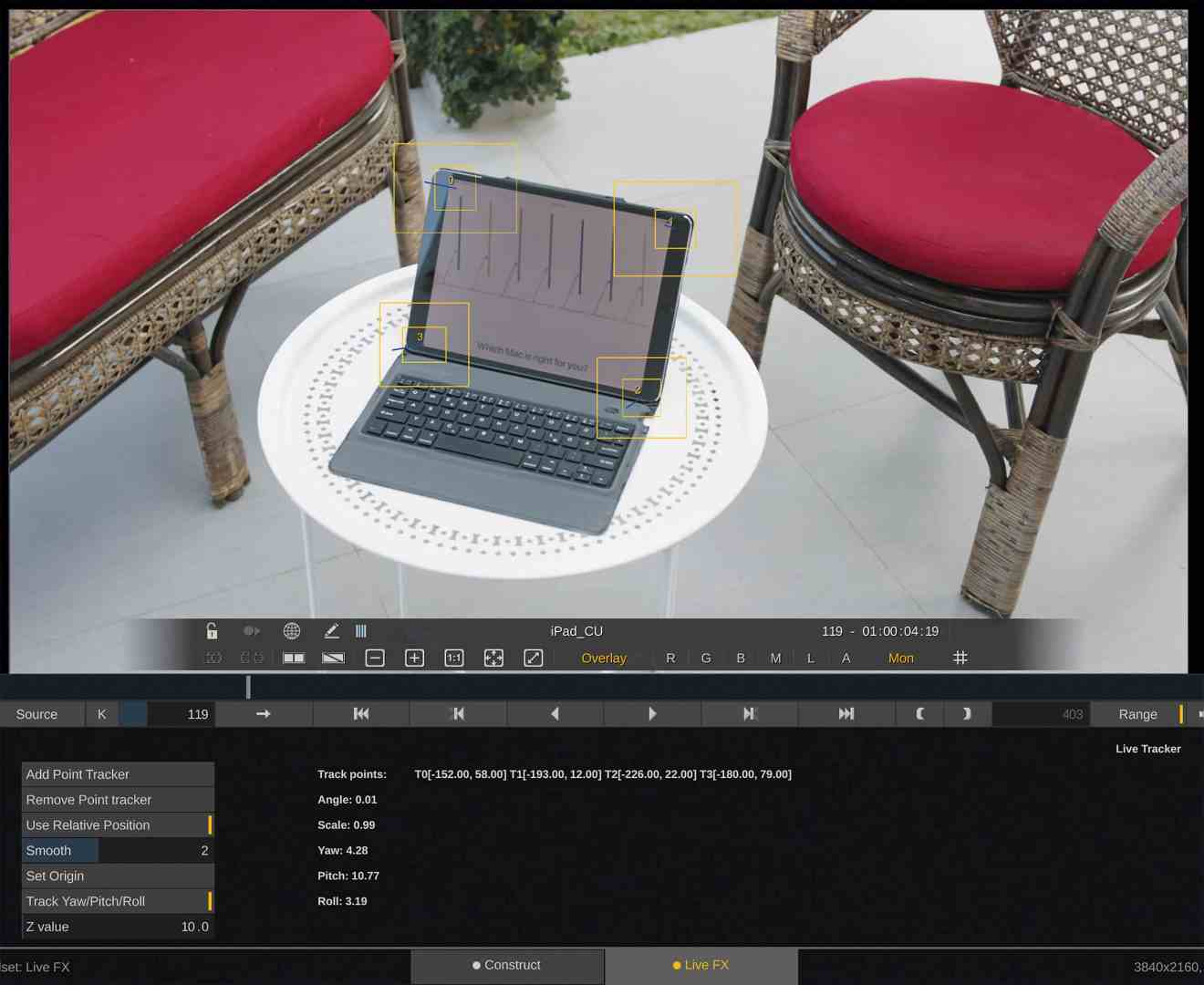This screenshot has height=985, width=1204.
Task: Toggle the grid overlay icon
Action: 960,657
